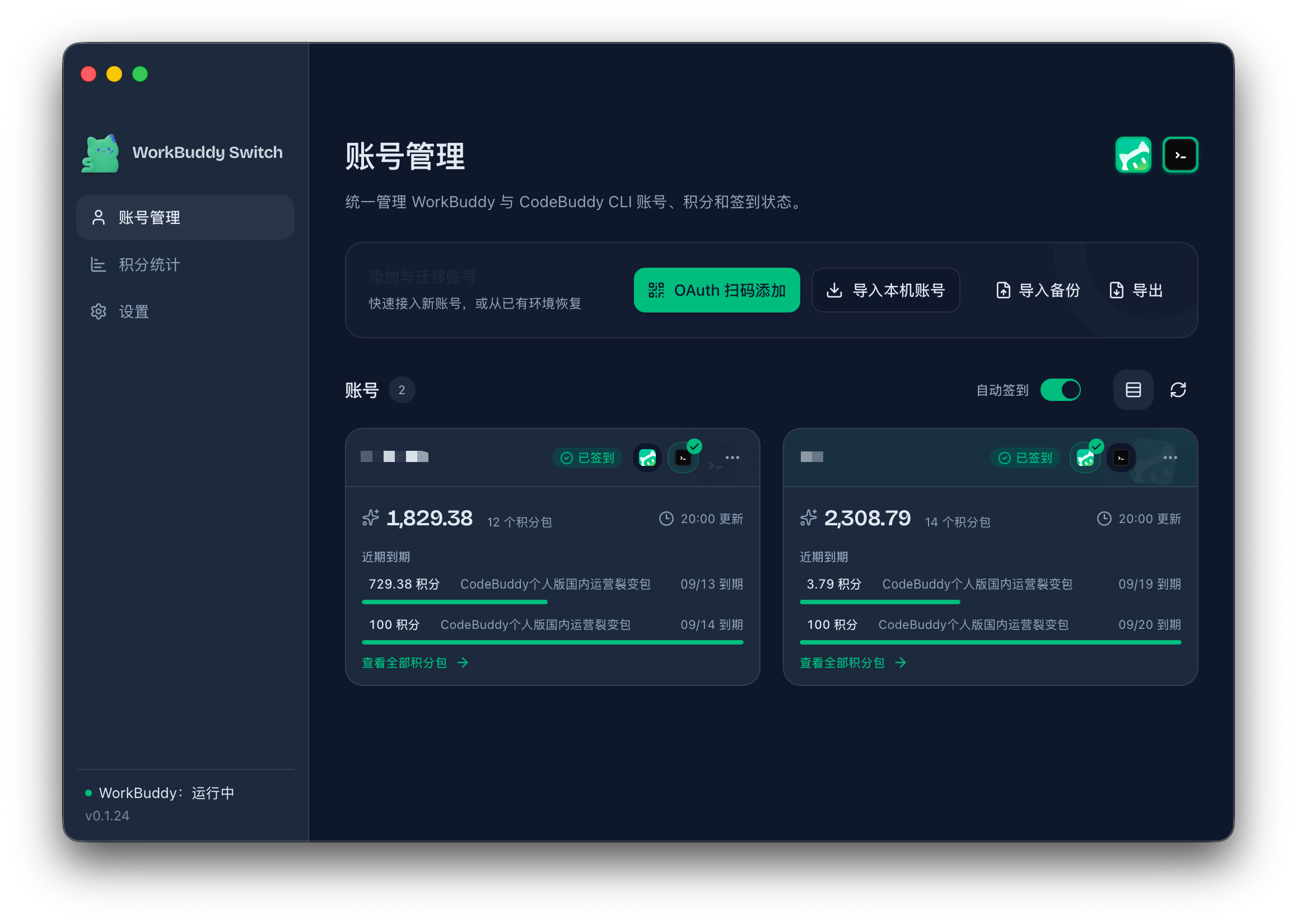The width and height of the screenshot is (1297, 924).
Task: Click clock icon beside 20:00 更新 on first card
Action: click(665, 519)
